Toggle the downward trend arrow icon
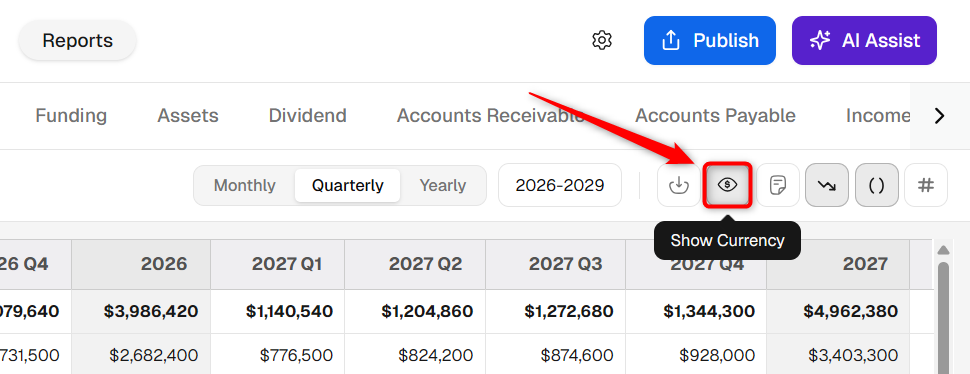 click(x=827, y=185)
